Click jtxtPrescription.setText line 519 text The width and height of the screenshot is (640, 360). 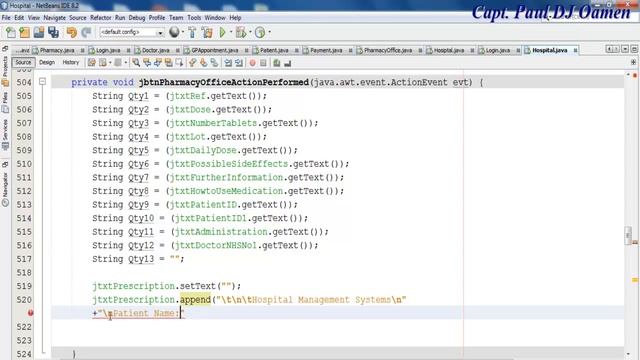[167, 286]
